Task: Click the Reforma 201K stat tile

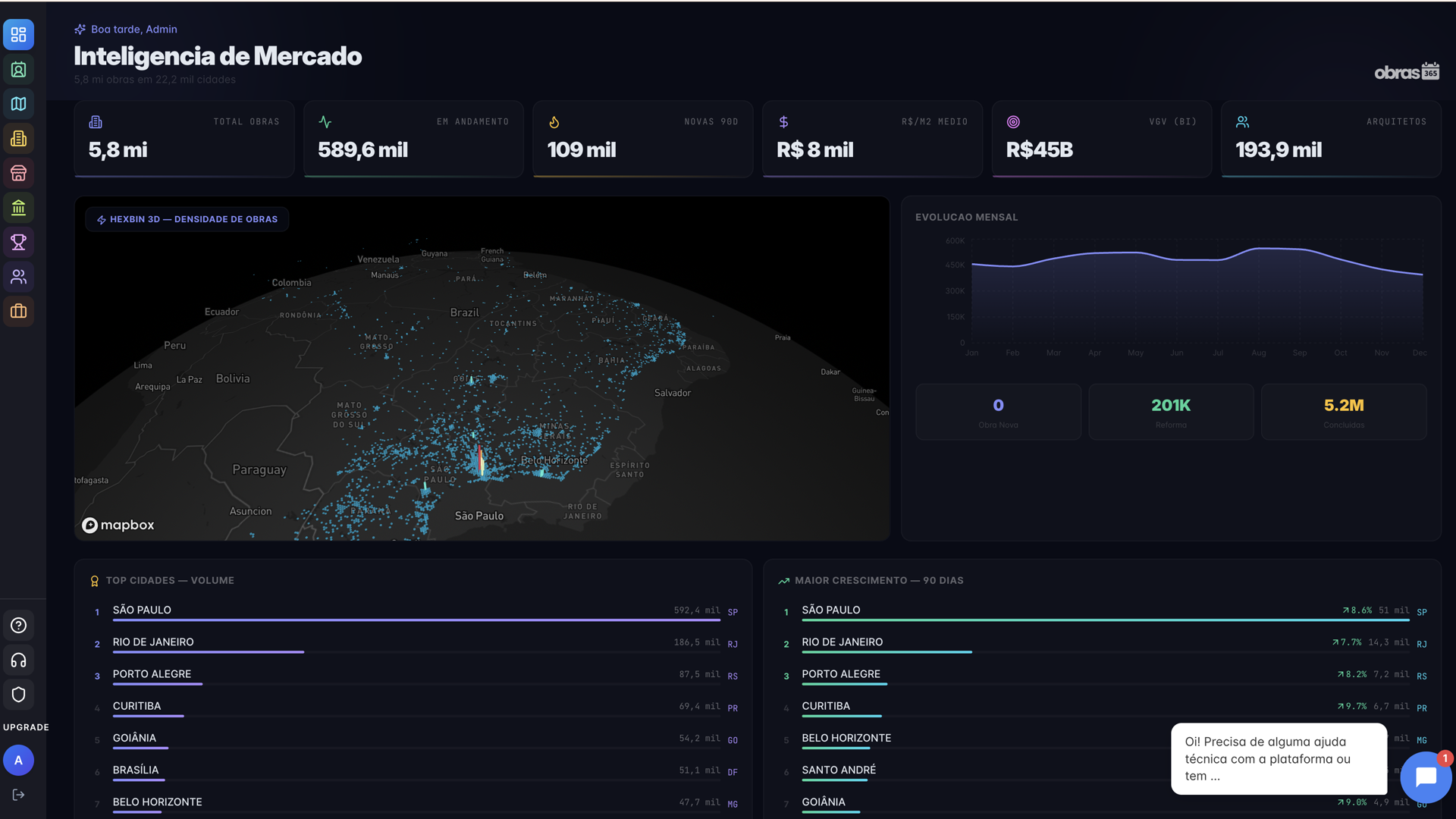Action: pyautogui.click(x=1171, y=412)
